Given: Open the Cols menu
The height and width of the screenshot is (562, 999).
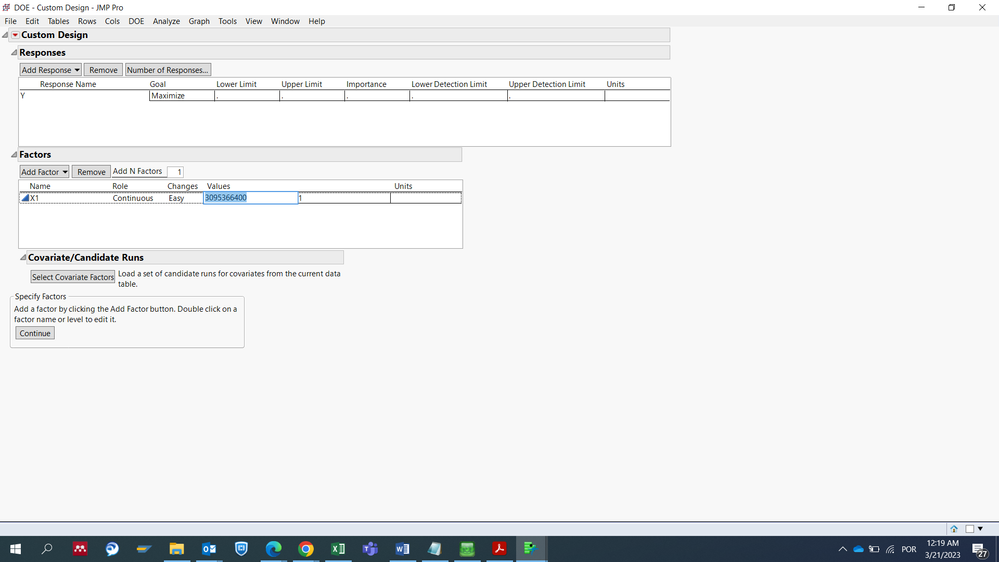Looking at the screenshot, I should pos(112,21).
